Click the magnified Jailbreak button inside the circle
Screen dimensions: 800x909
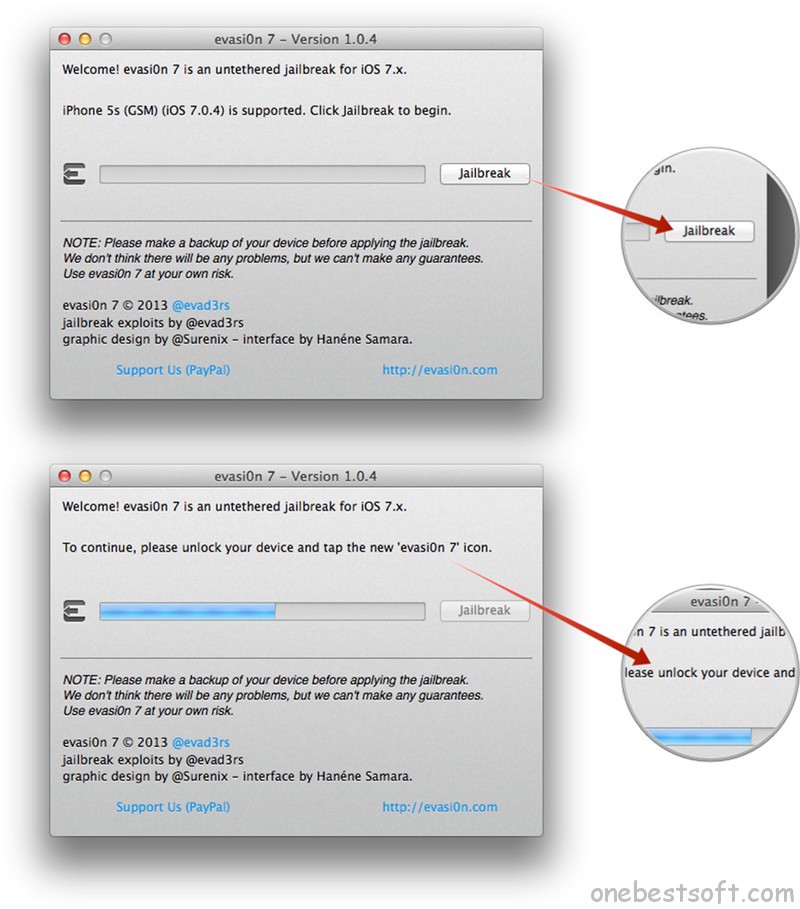(709, 231)
